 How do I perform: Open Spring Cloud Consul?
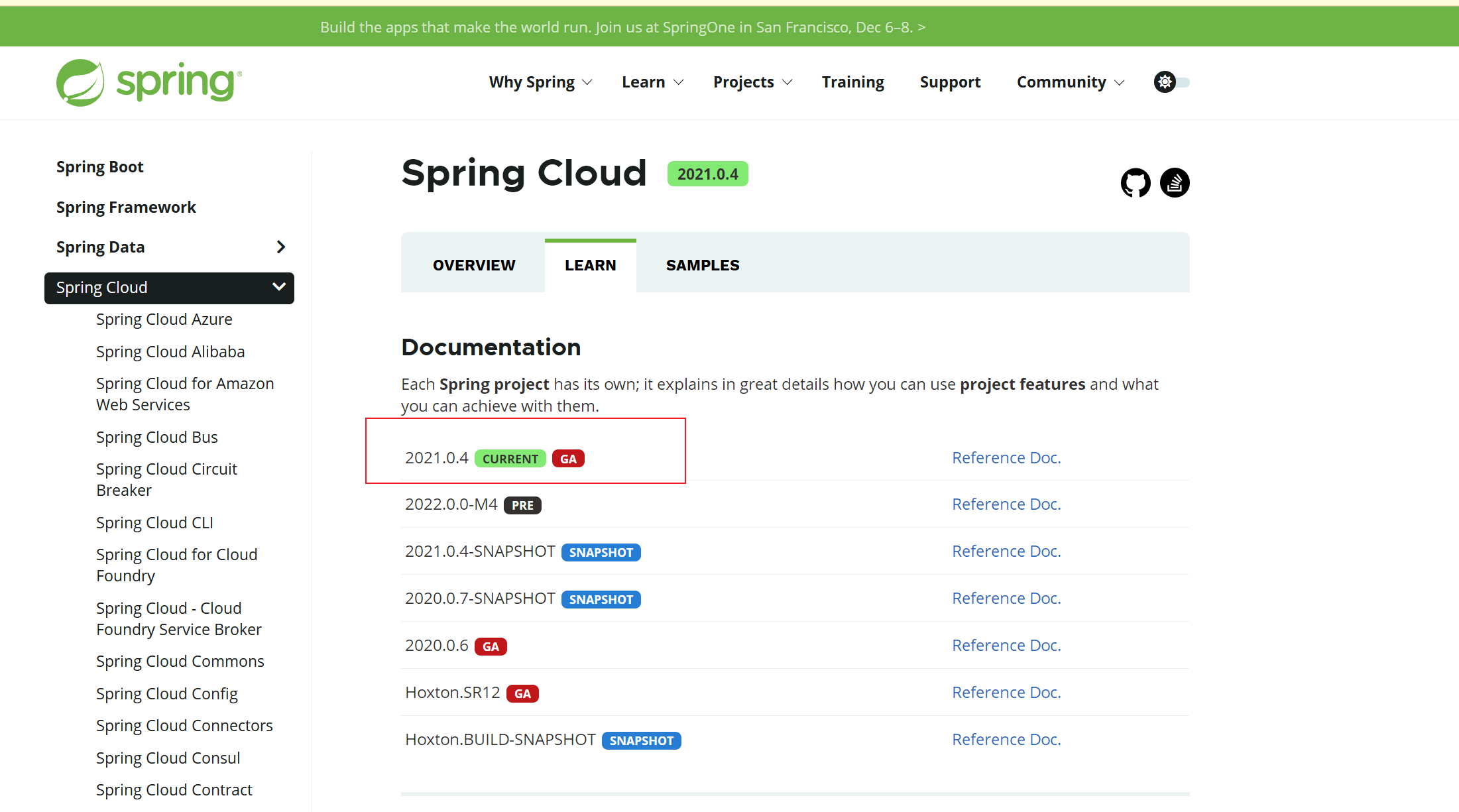168,758
